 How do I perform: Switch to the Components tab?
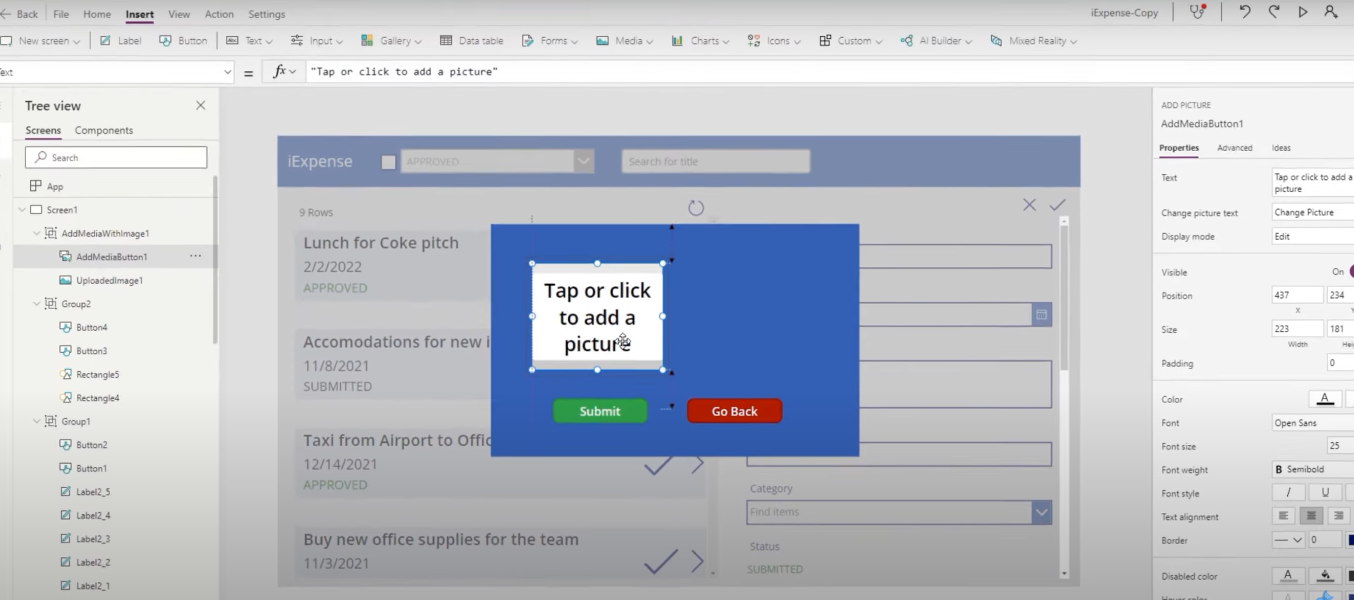click(104, 130)
